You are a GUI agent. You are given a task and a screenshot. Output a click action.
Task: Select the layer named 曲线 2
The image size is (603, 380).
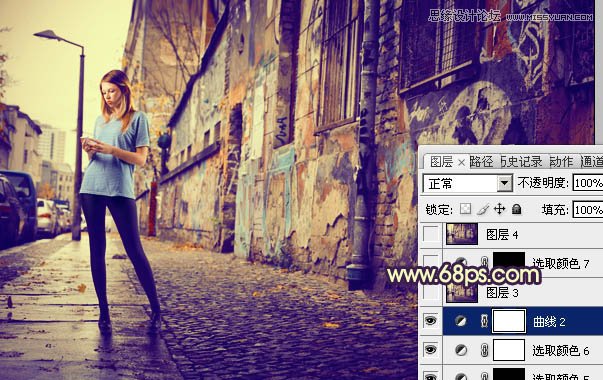pyautogui.click(x=549, y=322)
